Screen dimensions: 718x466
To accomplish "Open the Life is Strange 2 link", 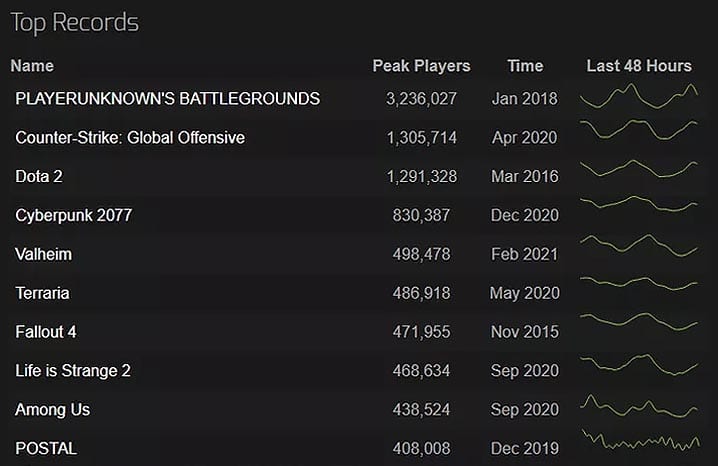I will [73, 370].
